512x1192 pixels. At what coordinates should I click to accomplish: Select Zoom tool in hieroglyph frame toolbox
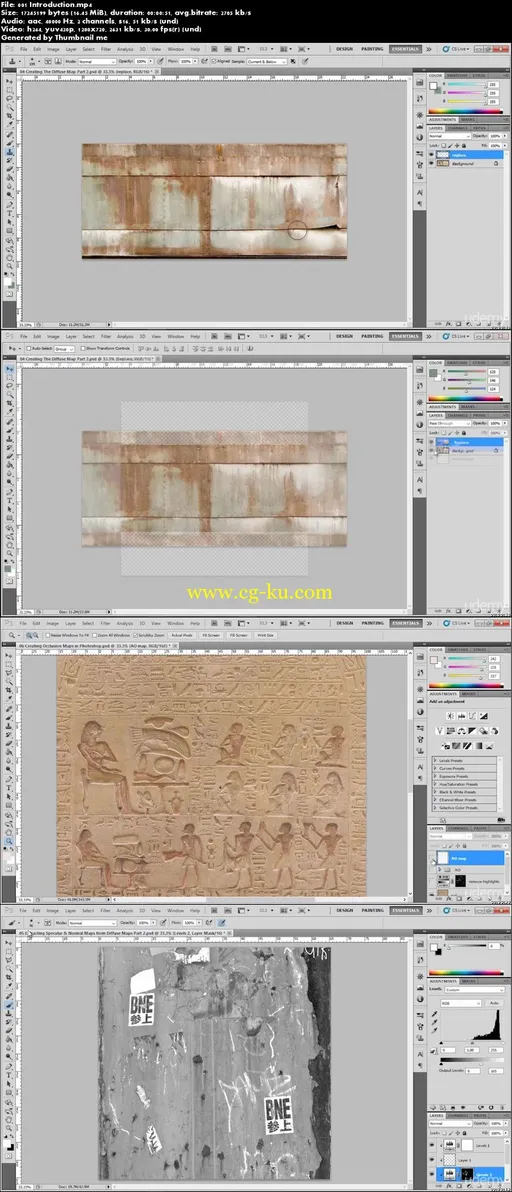coord(8,840)
